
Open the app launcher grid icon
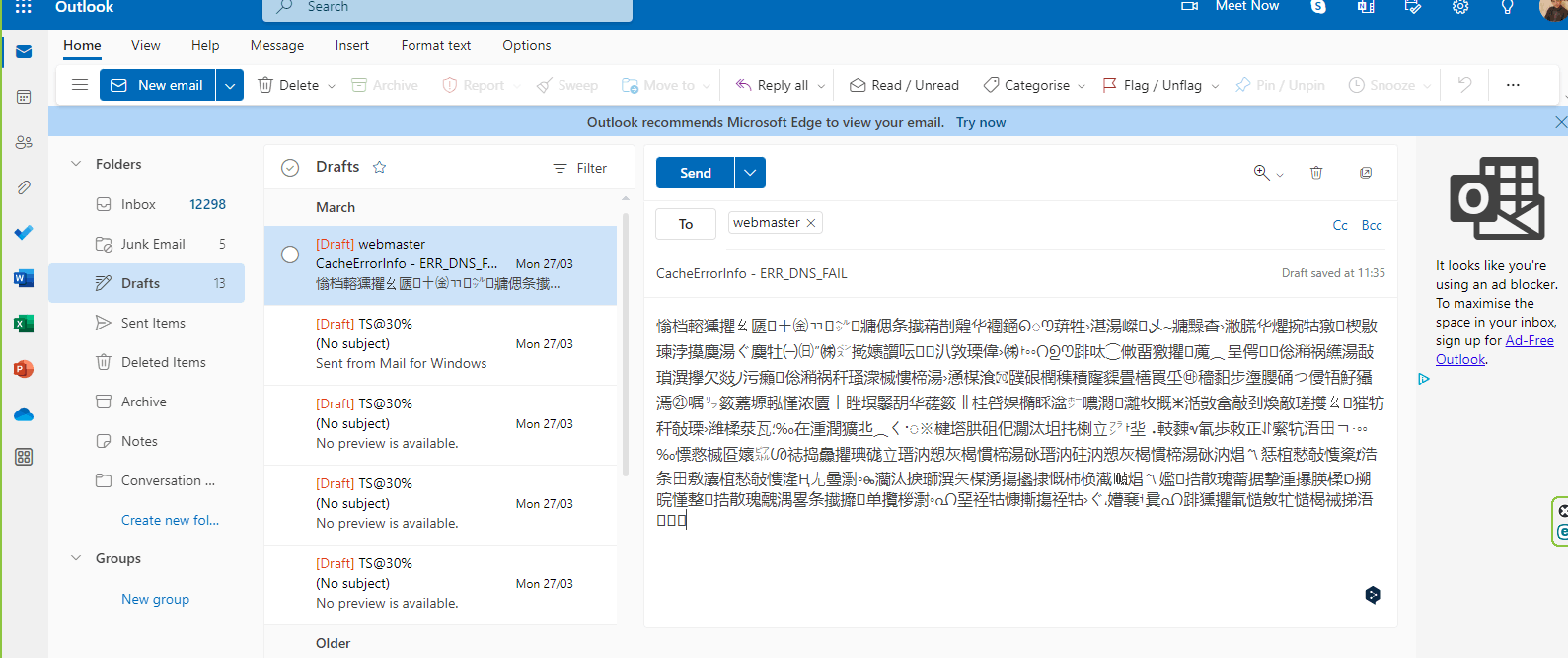(24, 7)
